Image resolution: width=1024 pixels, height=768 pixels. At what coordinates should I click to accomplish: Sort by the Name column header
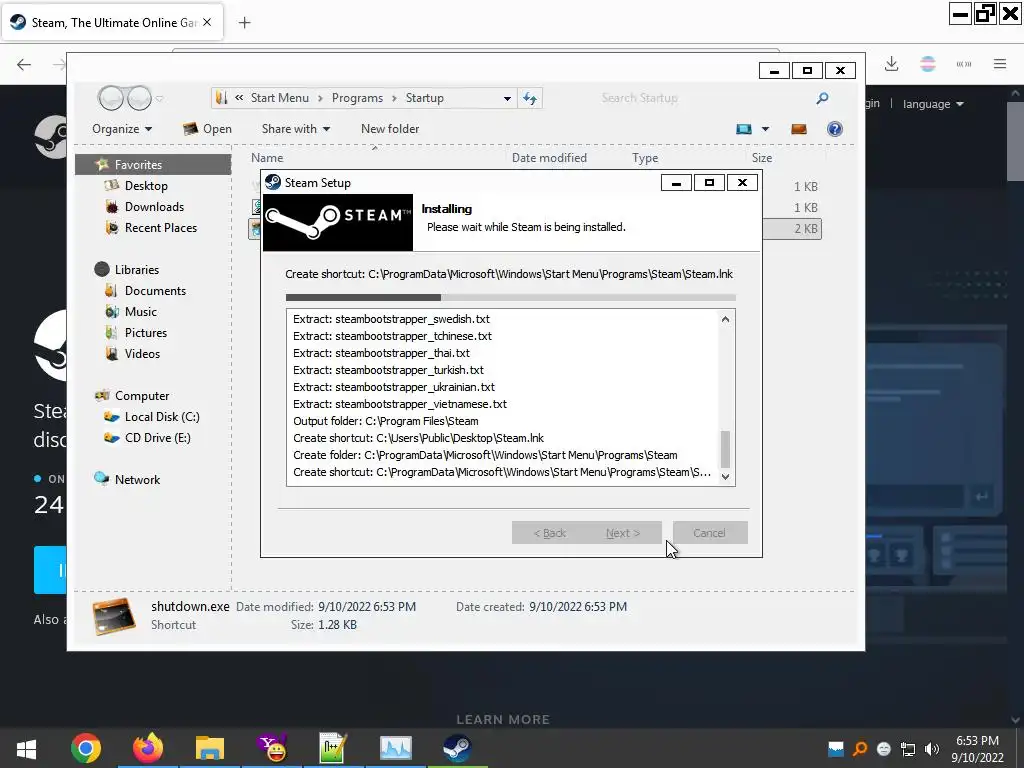click(267, 157)
